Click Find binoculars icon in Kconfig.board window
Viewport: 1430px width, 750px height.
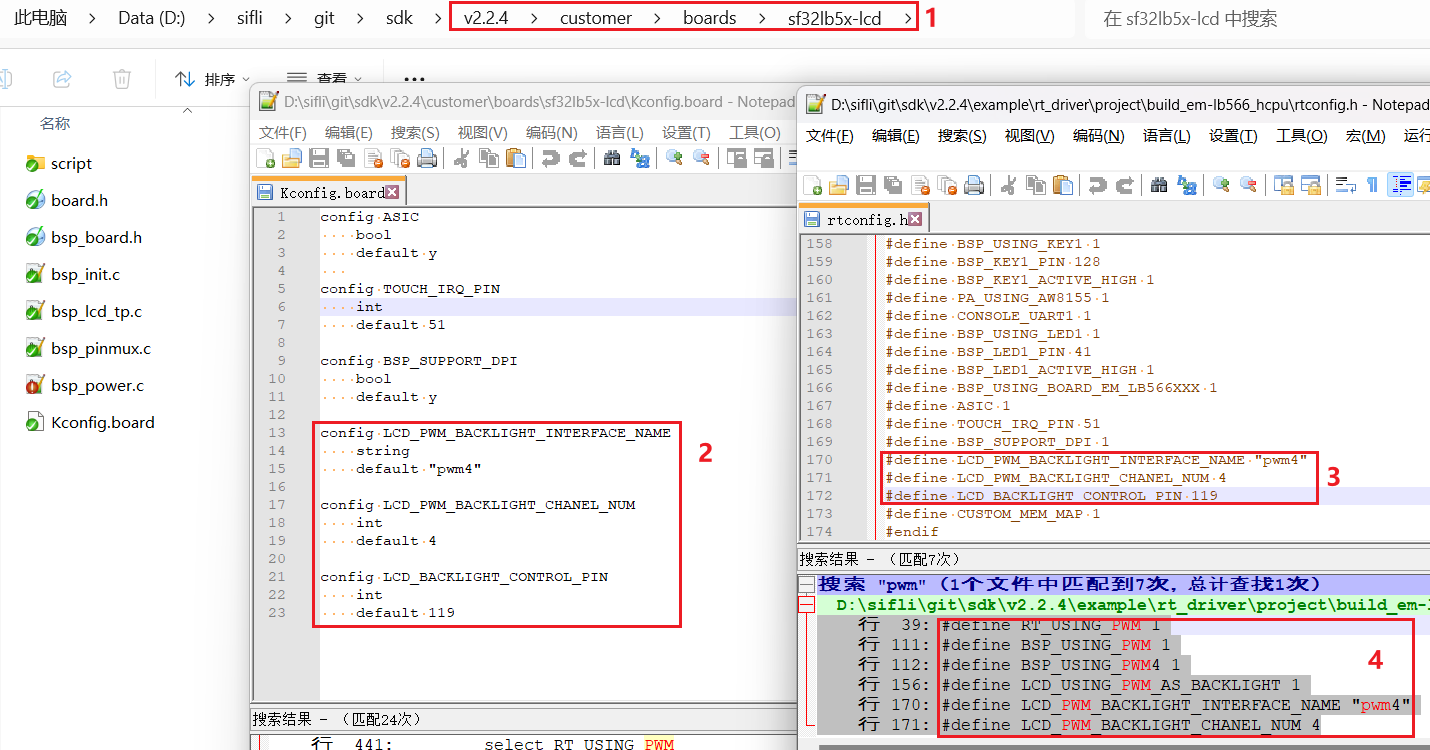coord(612,158)
